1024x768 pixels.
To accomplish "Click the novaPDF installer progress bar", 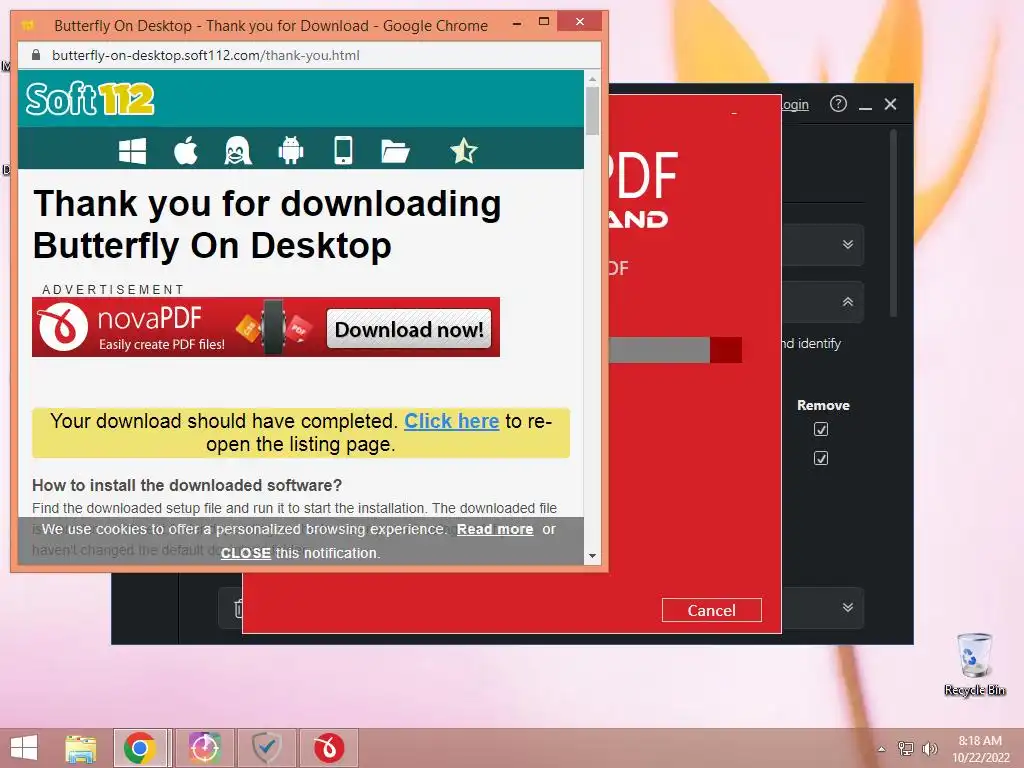I will [x=675, y=350].
